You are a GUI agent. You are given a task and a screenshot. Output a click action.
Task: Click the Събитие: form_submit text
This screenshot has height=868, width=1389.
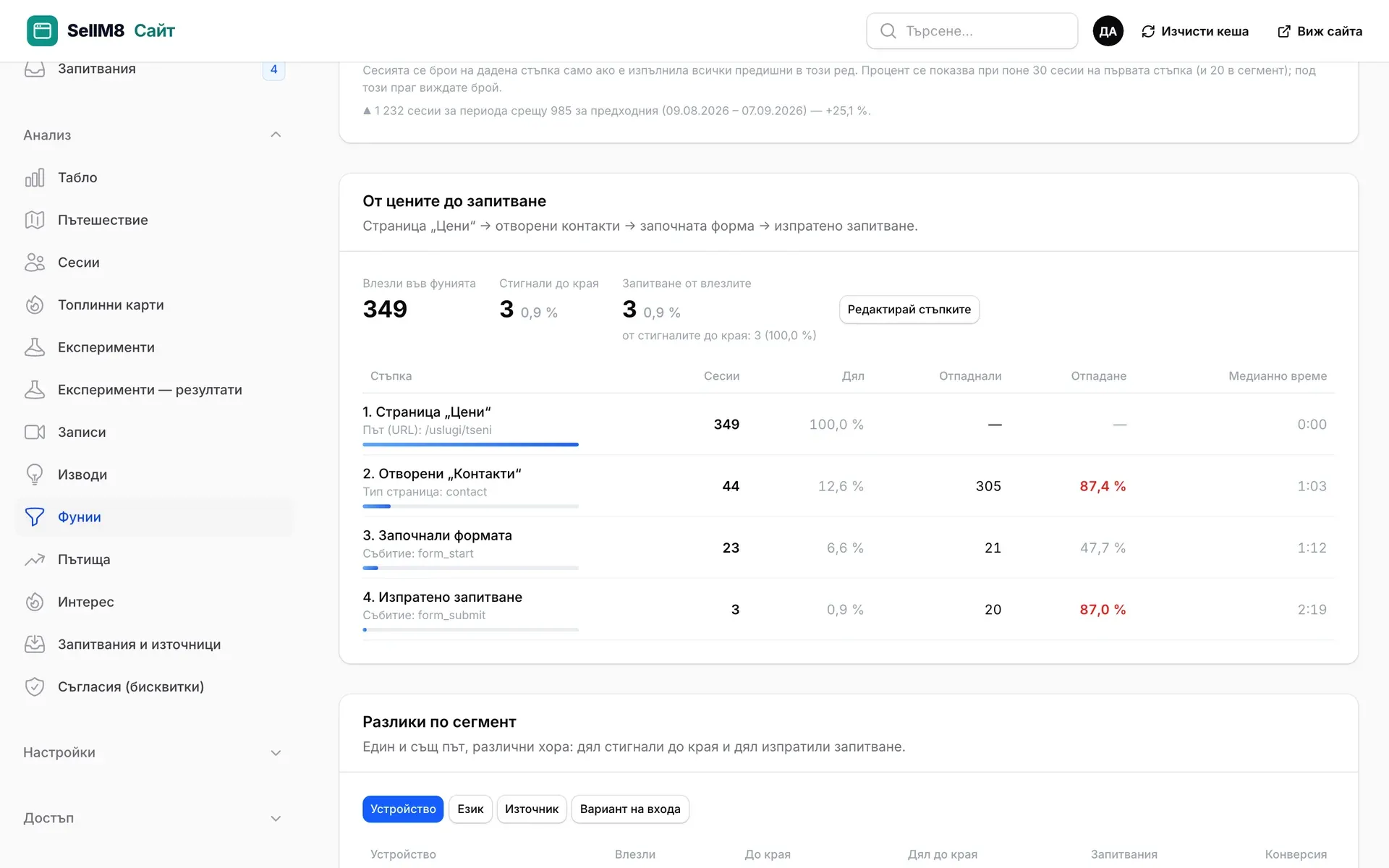tap(424, 615)
